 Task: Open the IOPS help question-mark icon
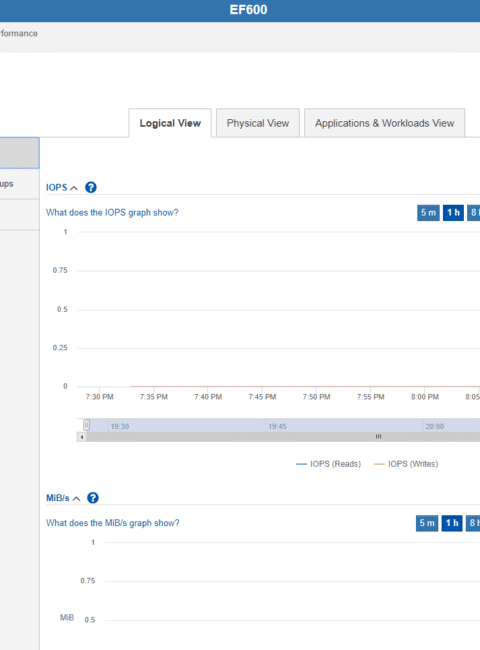pos(91,187)
